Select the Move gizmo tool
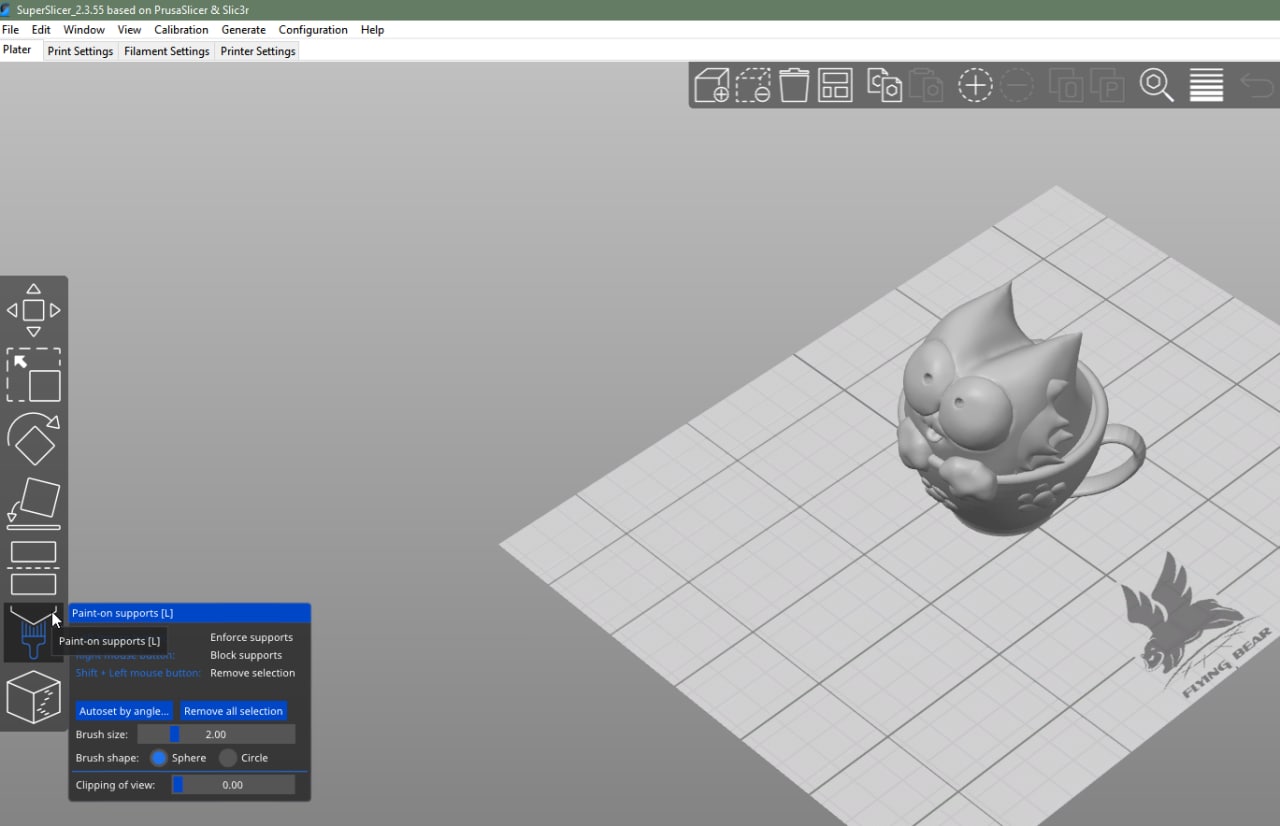 pyautogui.click(x=34, y=310)
